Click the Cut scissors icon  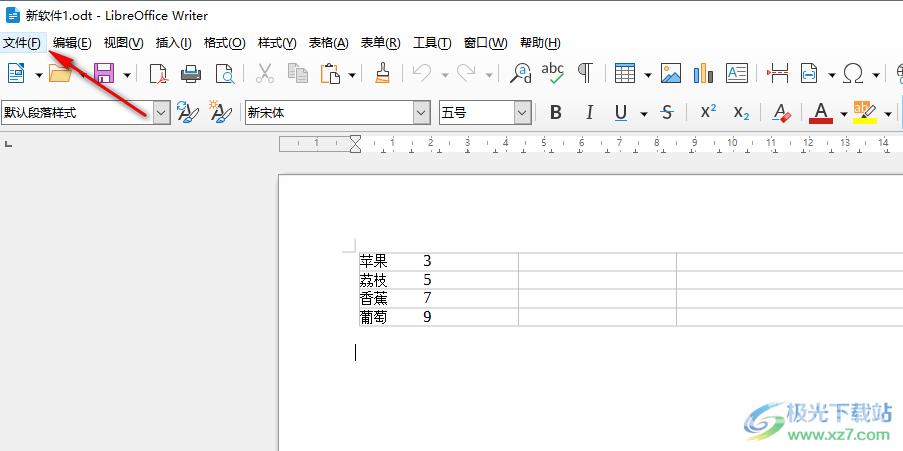[x=264, y=74]
